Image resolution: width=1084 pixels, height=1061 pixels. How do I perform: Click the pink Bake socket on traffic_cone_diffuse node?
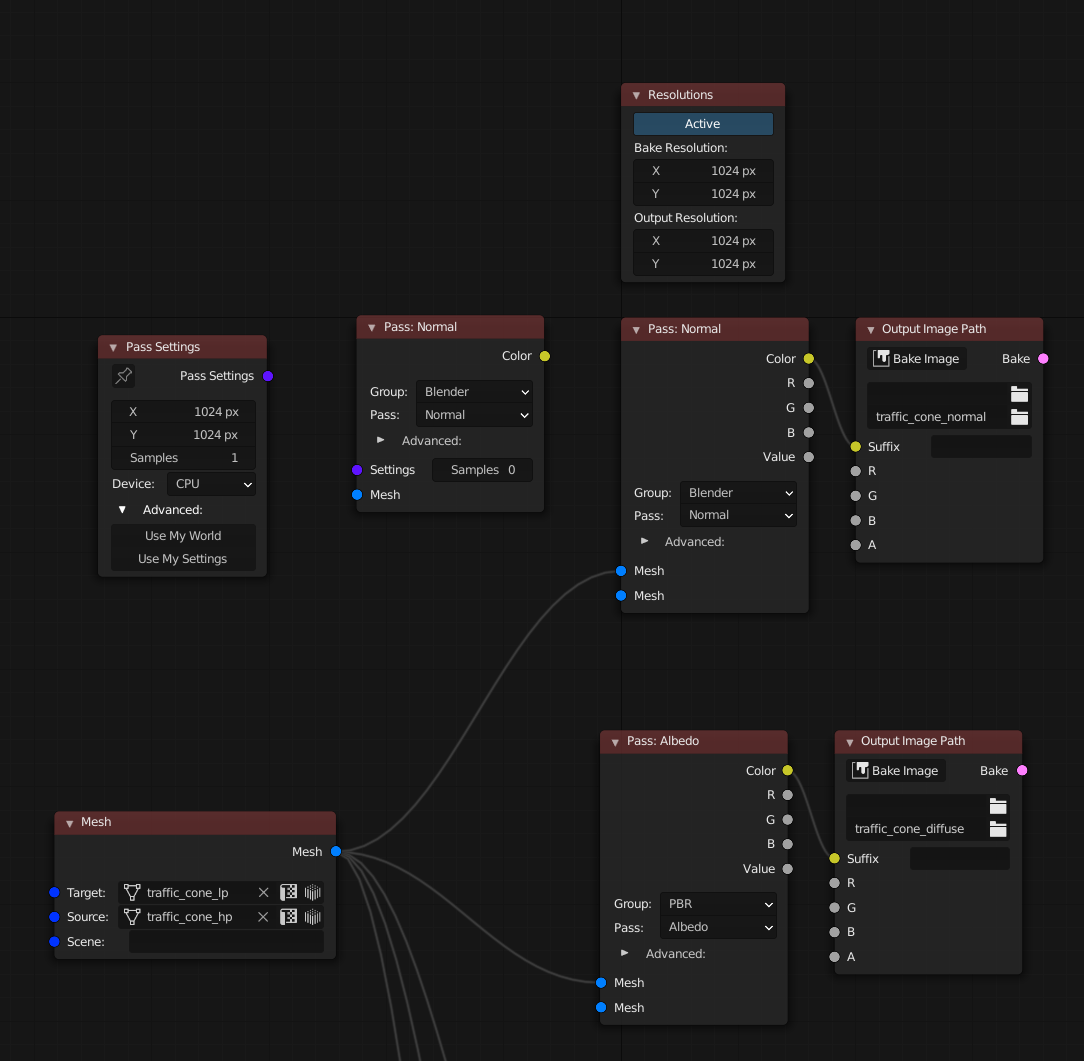pyautogui.click(x=1022, y=771)
